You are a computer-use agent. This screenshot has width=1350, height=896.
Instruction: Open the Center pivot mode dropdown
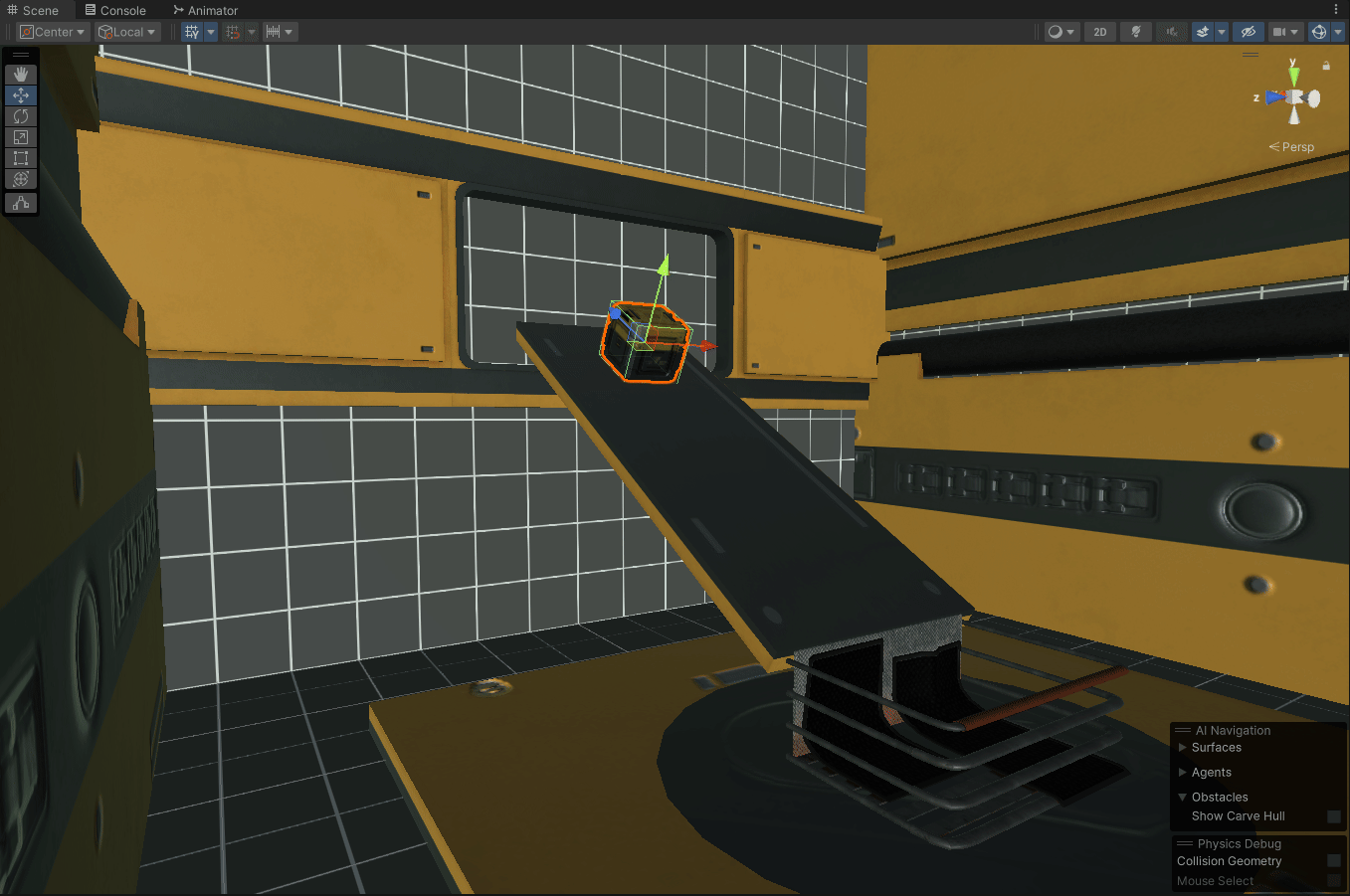coord(52,31)
